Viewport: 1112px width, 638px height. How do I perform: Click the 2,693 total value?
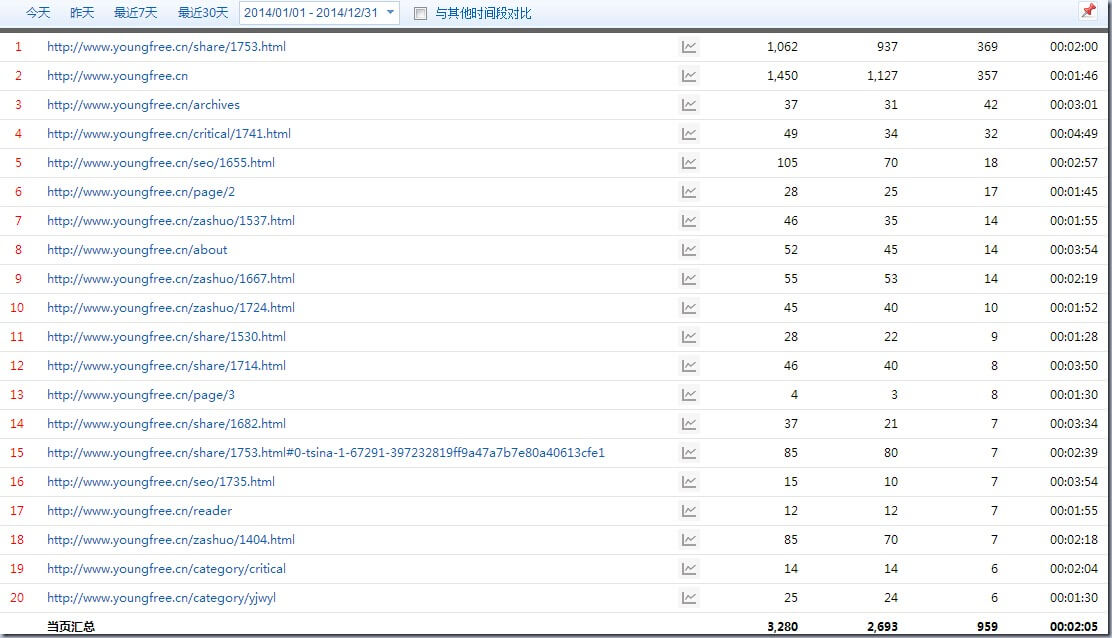point(882,627)
